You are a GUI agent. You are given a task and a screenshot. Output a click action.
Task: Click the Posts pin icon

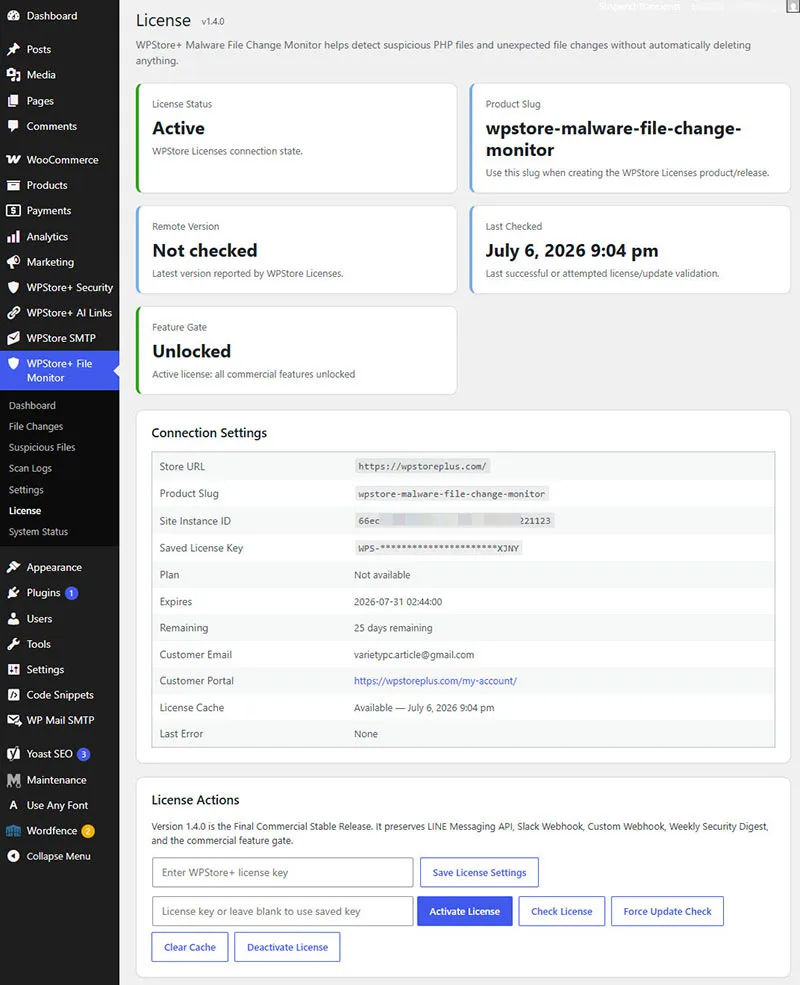[13, 49]
